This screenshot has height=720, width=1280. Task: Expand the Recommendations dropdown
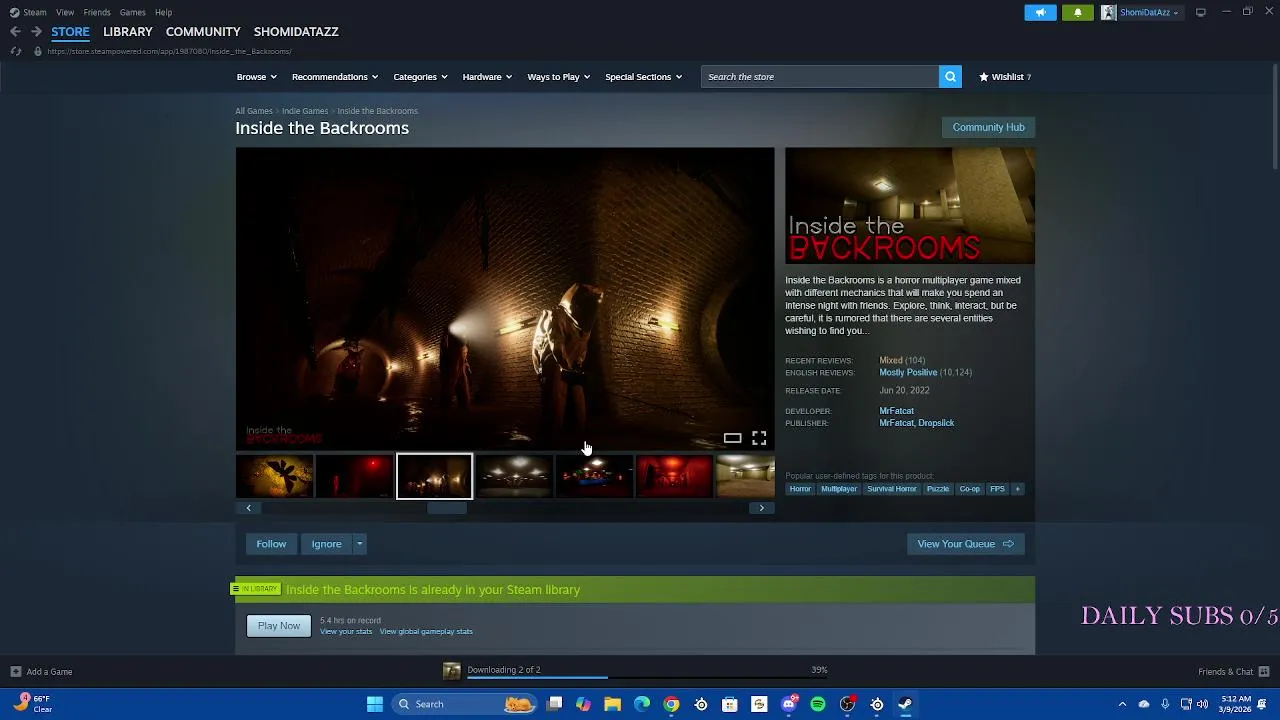tap(335, 77)
